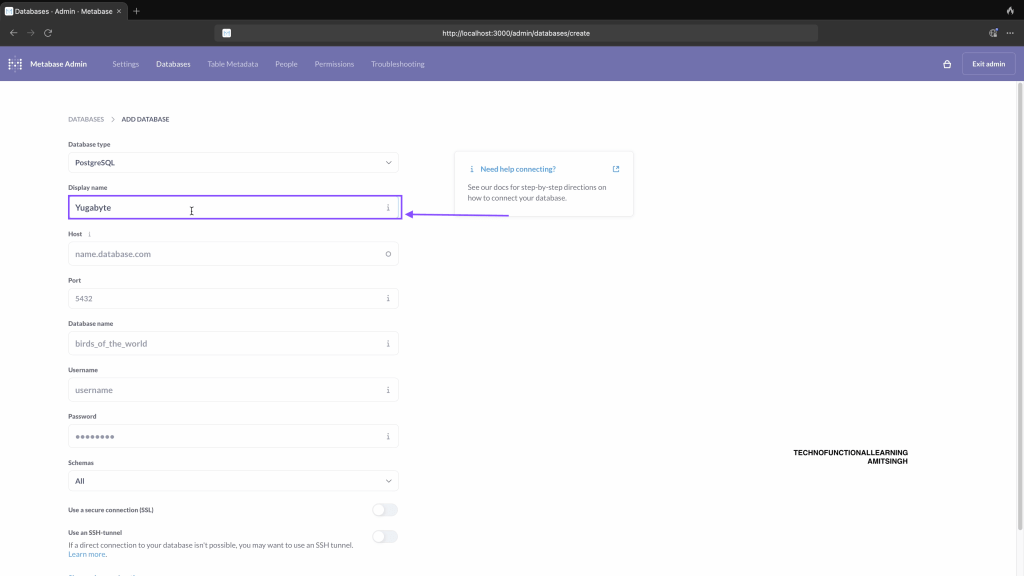Image resolution: width=1024 pixels, height=576 pixels.
Task: Turn on the SSH-tunnel toggle
Action: (384, 537)
